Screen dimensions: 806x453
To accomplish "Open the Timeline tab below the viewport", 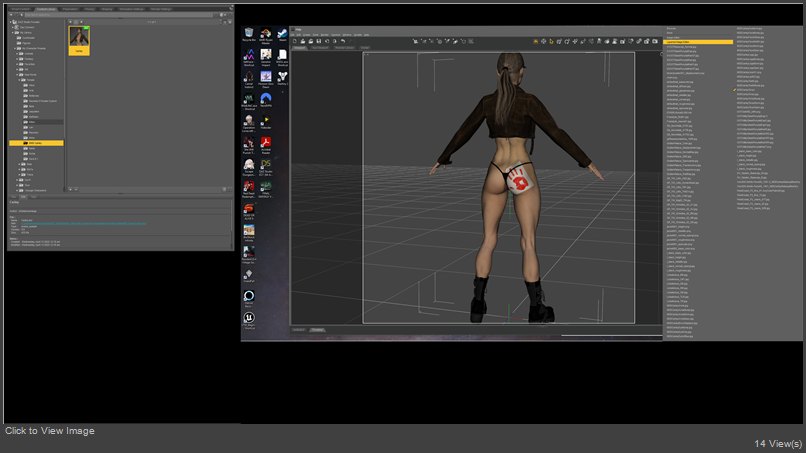I will [x=317, y=330].
